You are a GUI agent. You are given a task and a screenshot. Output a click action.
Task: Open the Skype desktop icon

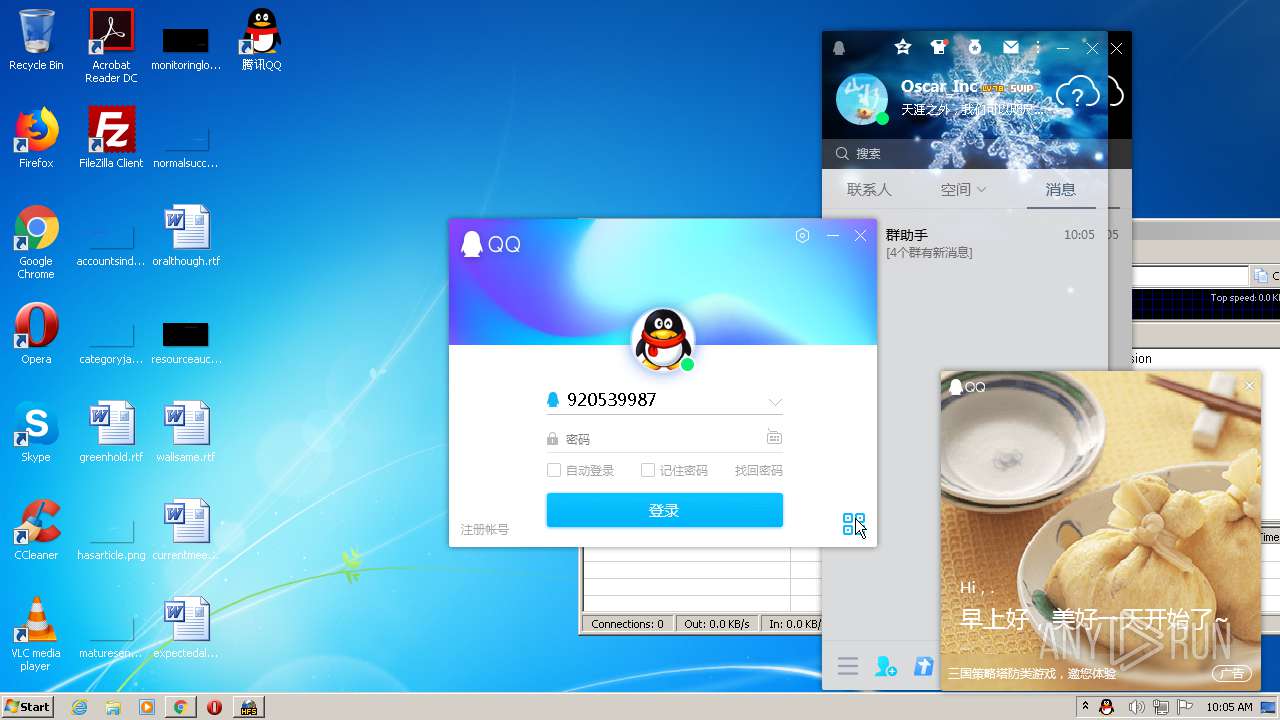(36, 432)
